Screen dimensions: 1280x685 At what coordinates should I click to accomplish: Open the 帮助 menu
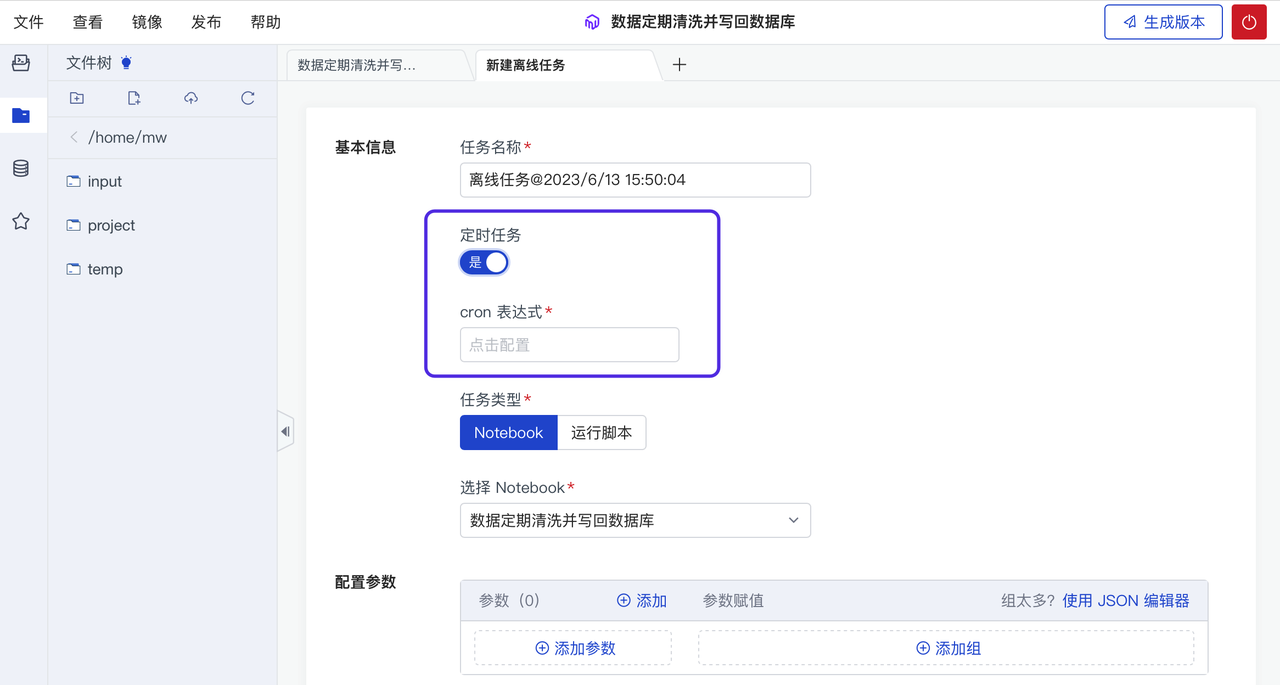tap(265, 21)
